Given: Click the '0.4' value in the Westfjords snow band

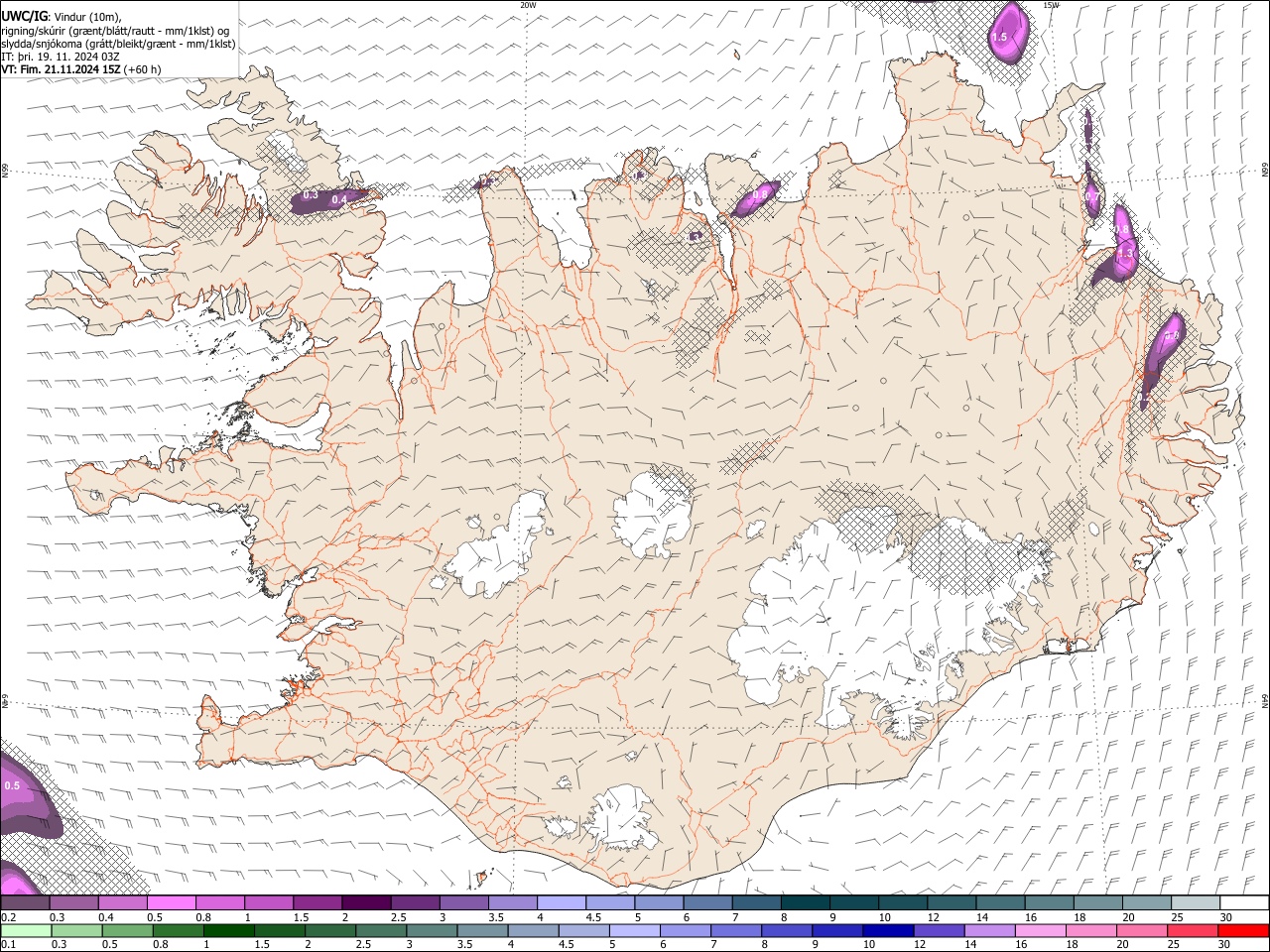Looking at the screenshot, I should tap(338, 199).
